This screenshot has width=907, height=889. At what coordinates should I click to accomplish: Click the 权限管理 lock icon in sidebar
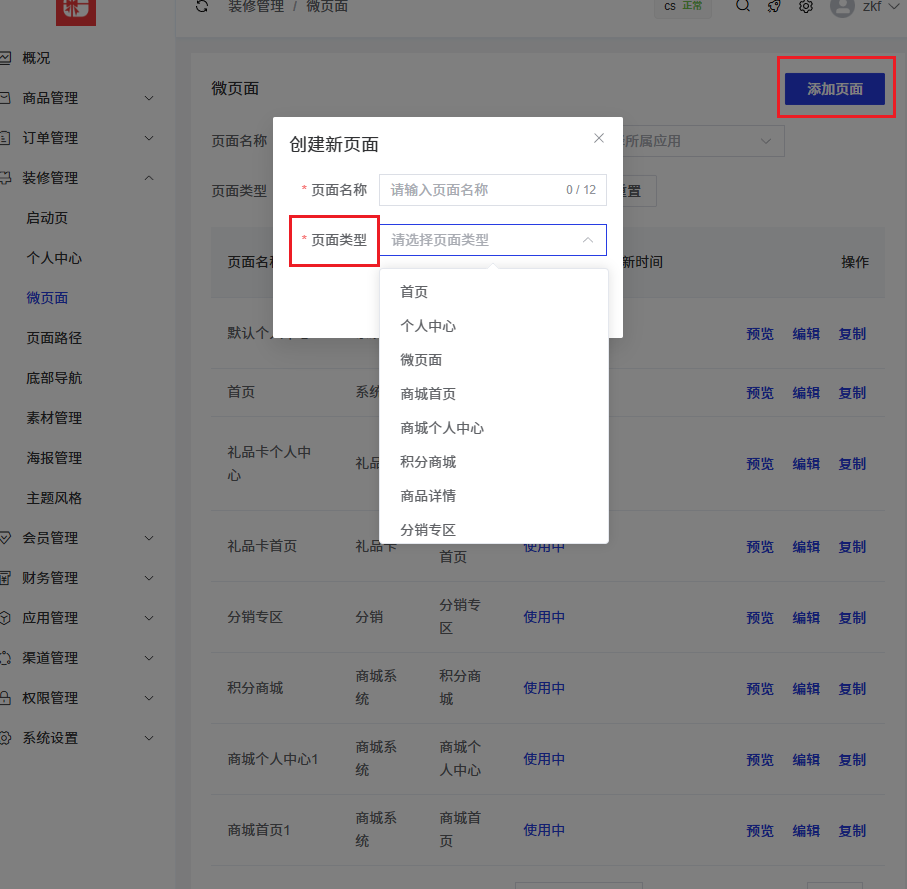click(x=6, y=698)
